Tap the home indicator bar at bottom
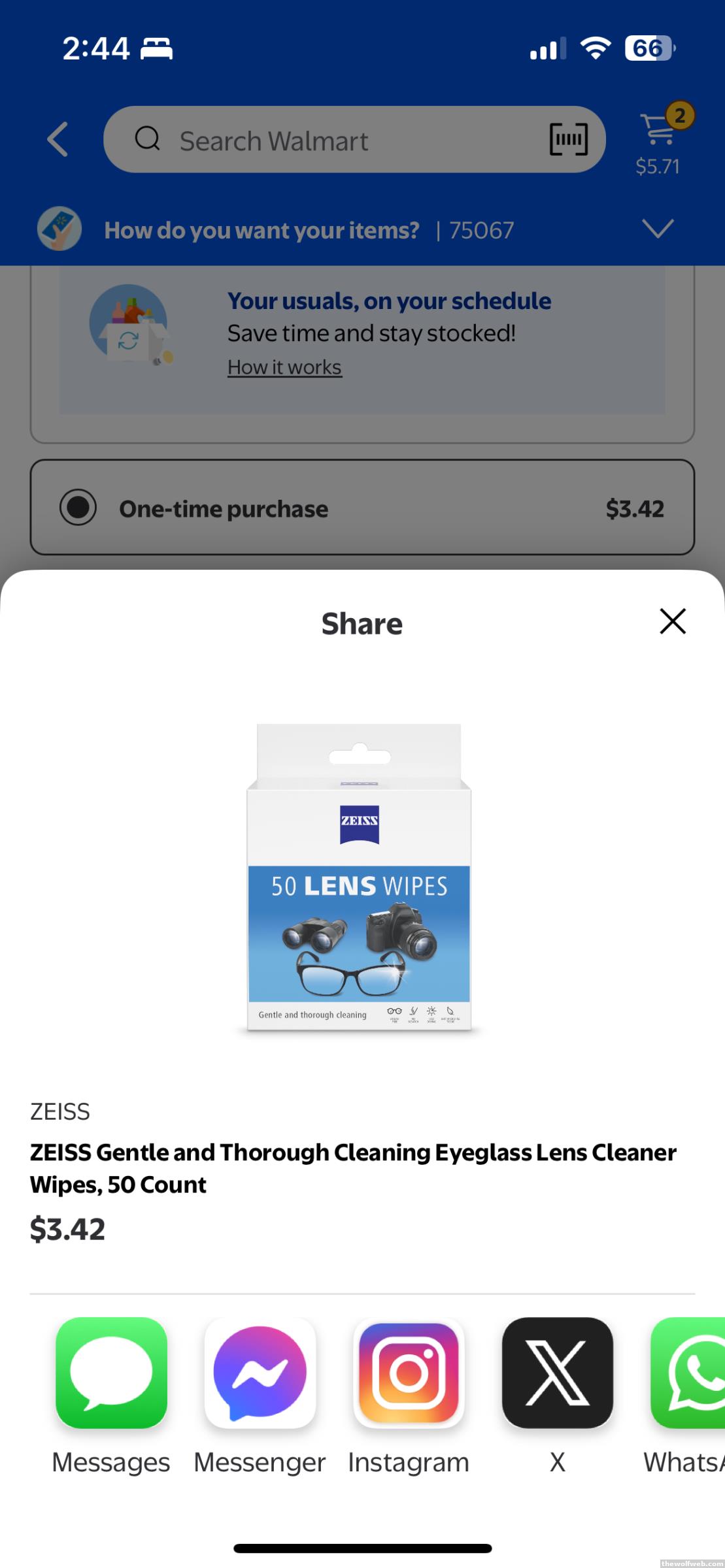Screen dimensions: 725x1568 point(363,1548)
